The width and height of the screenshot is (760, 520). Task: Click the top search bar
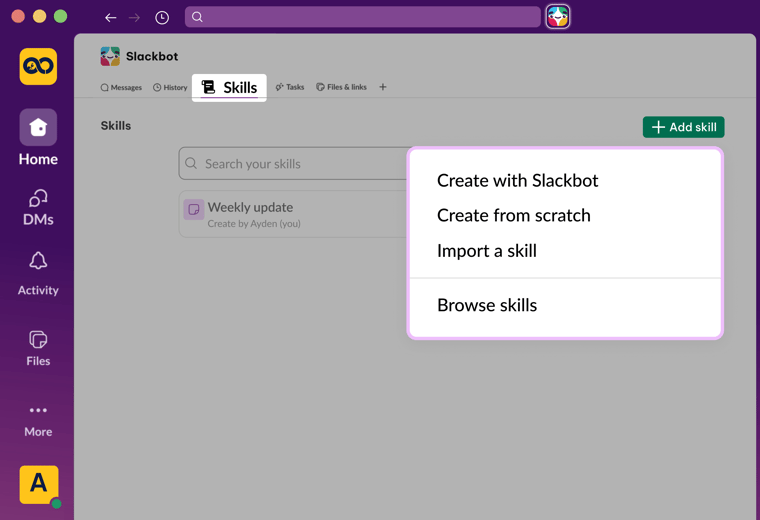(363, 17)
